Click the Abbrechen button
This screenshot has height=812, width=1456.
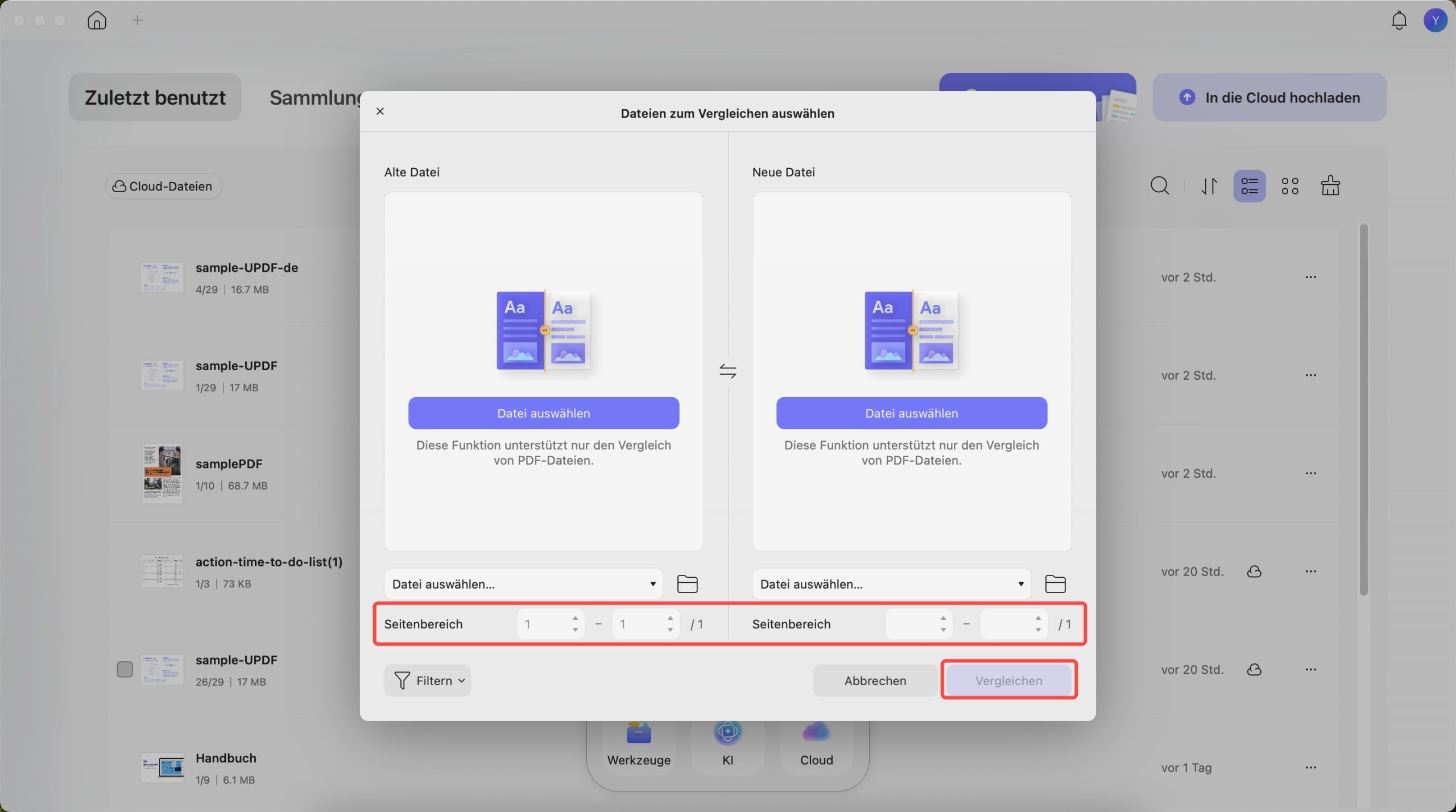pos(875,681)
